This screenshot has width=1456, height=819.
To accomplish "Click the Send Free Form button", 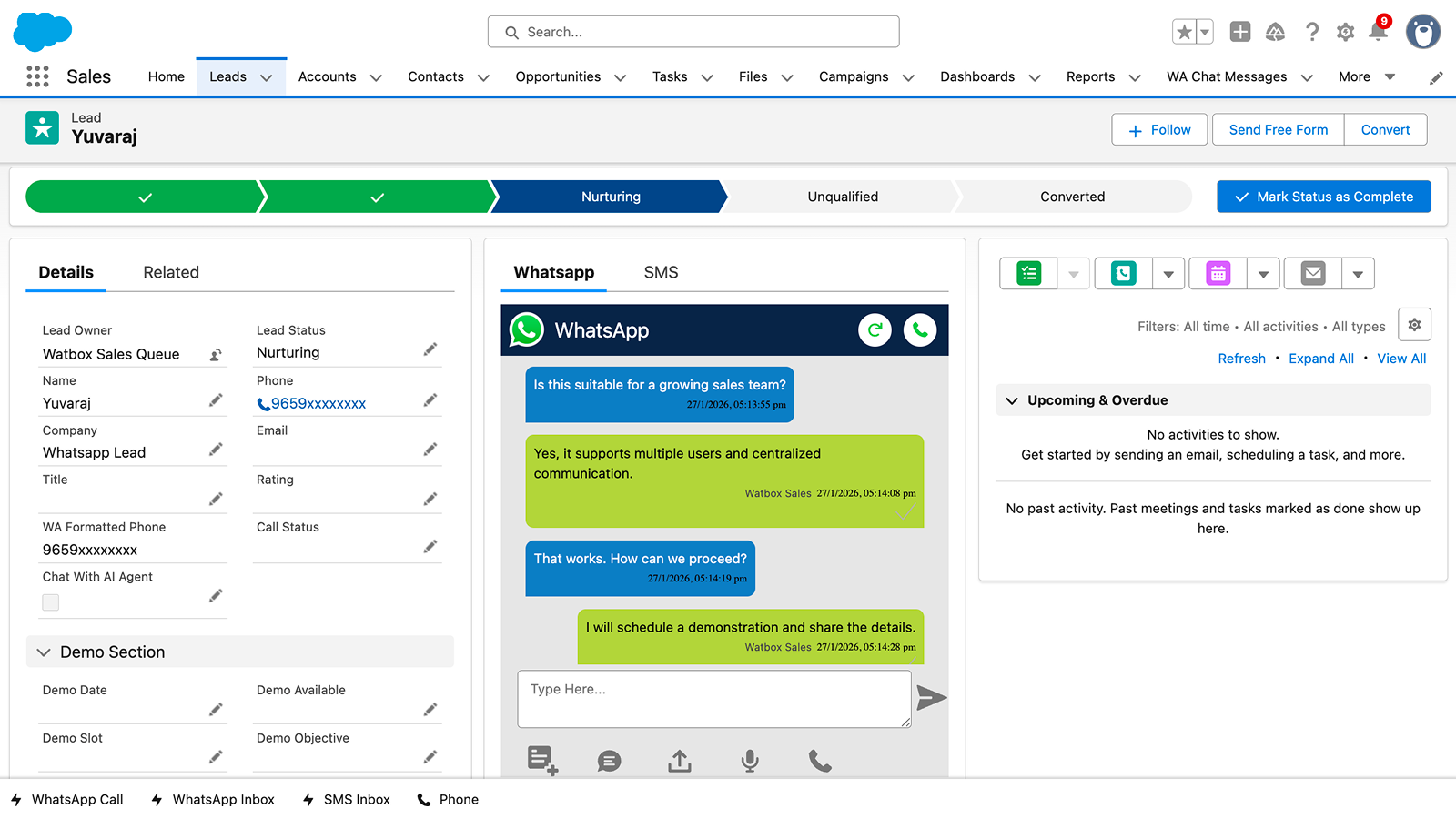I will 1279,129.
